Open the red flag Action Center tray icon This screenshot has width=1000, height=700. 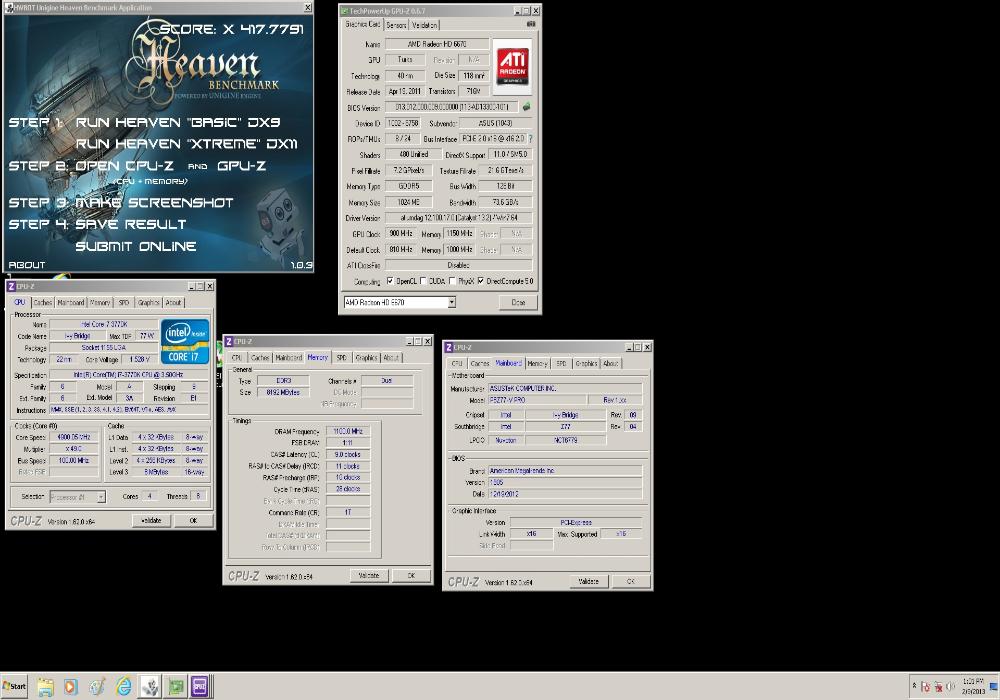[x=925, y=687]
